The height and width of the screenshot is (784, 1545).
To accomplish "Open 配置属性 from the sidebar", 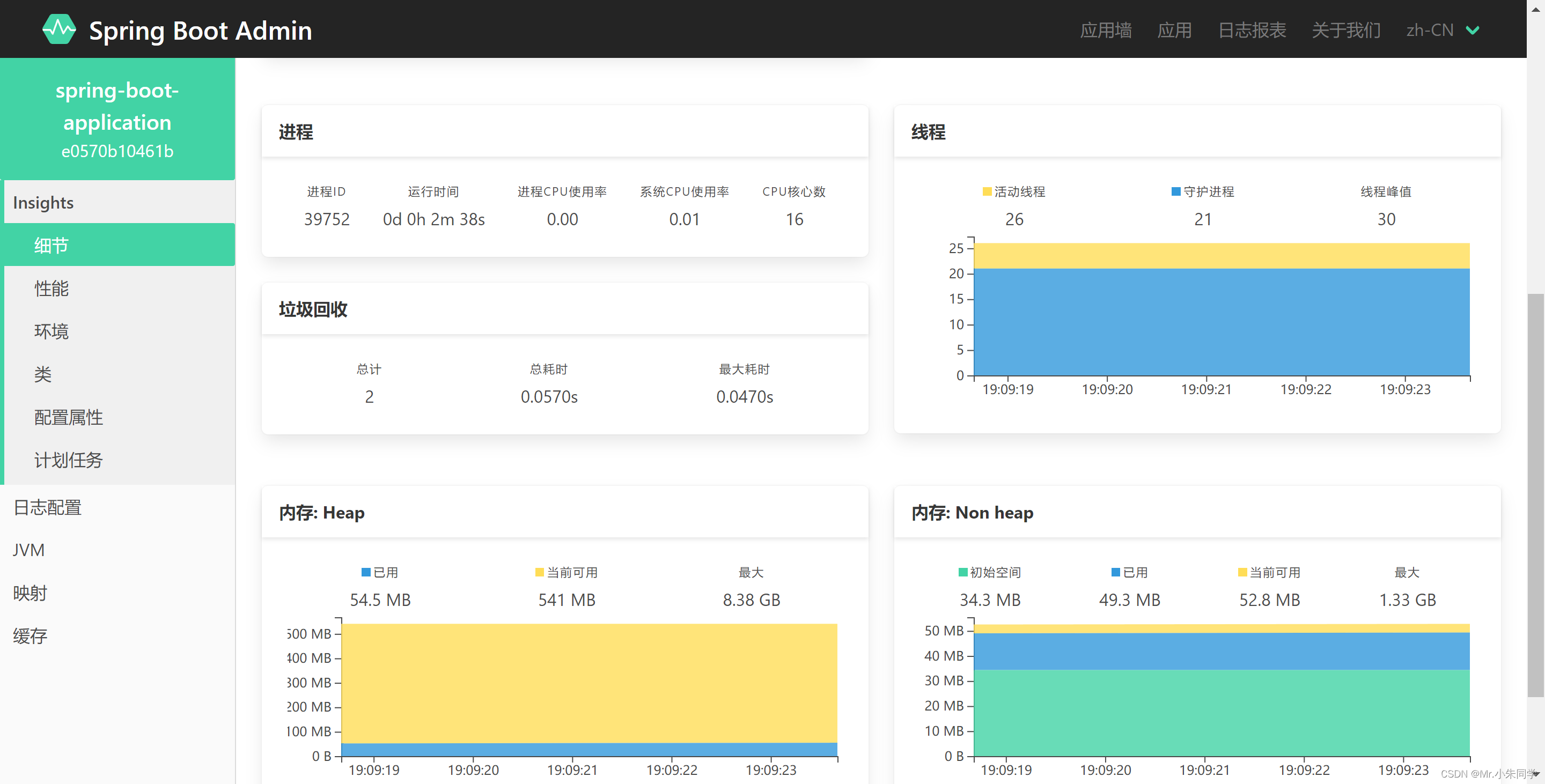I will point(68,417).
